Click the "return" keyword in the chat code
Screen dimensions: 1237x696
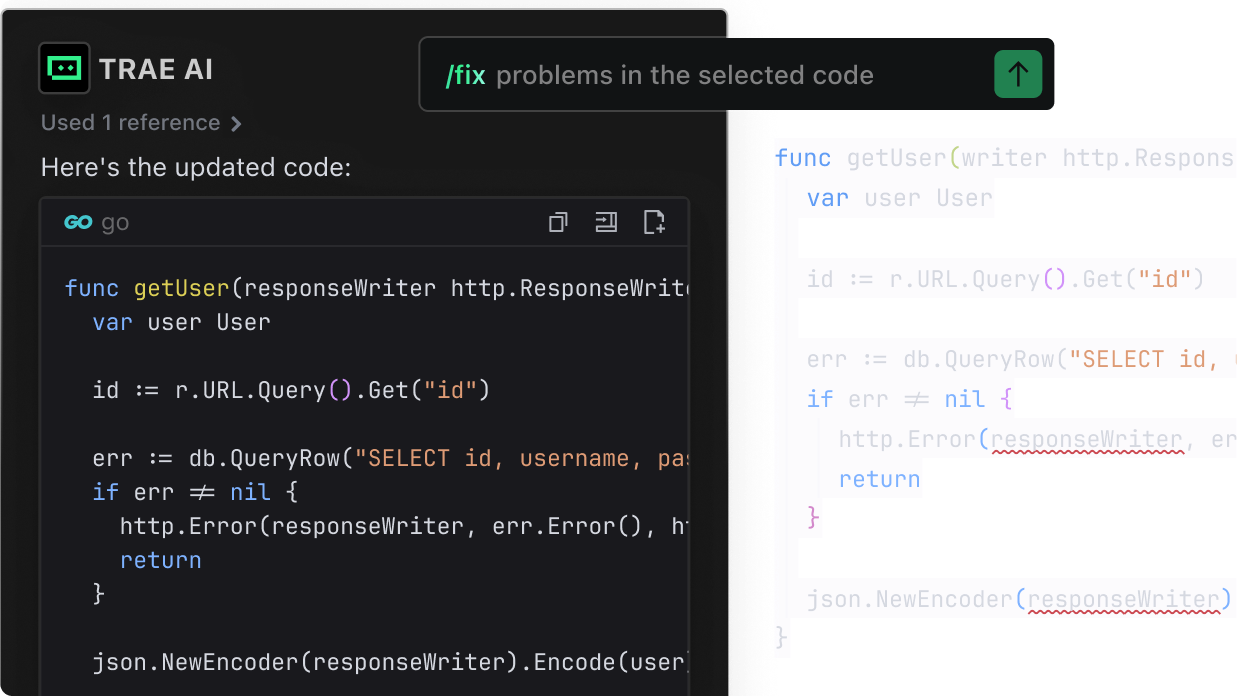pyautogui.click(x=161, y=560)
